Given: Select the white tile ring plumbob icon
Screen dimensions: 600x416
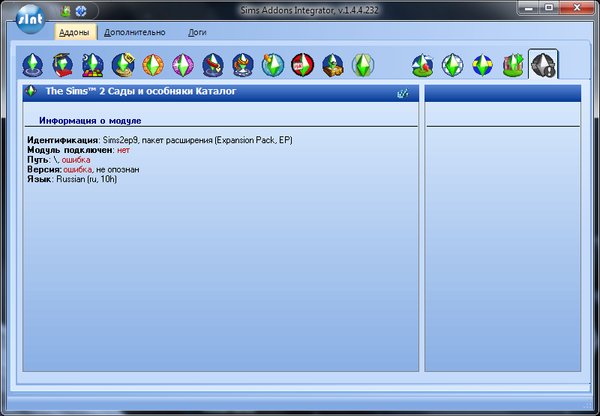Looking at the screenshot, I should pos(453,65).
